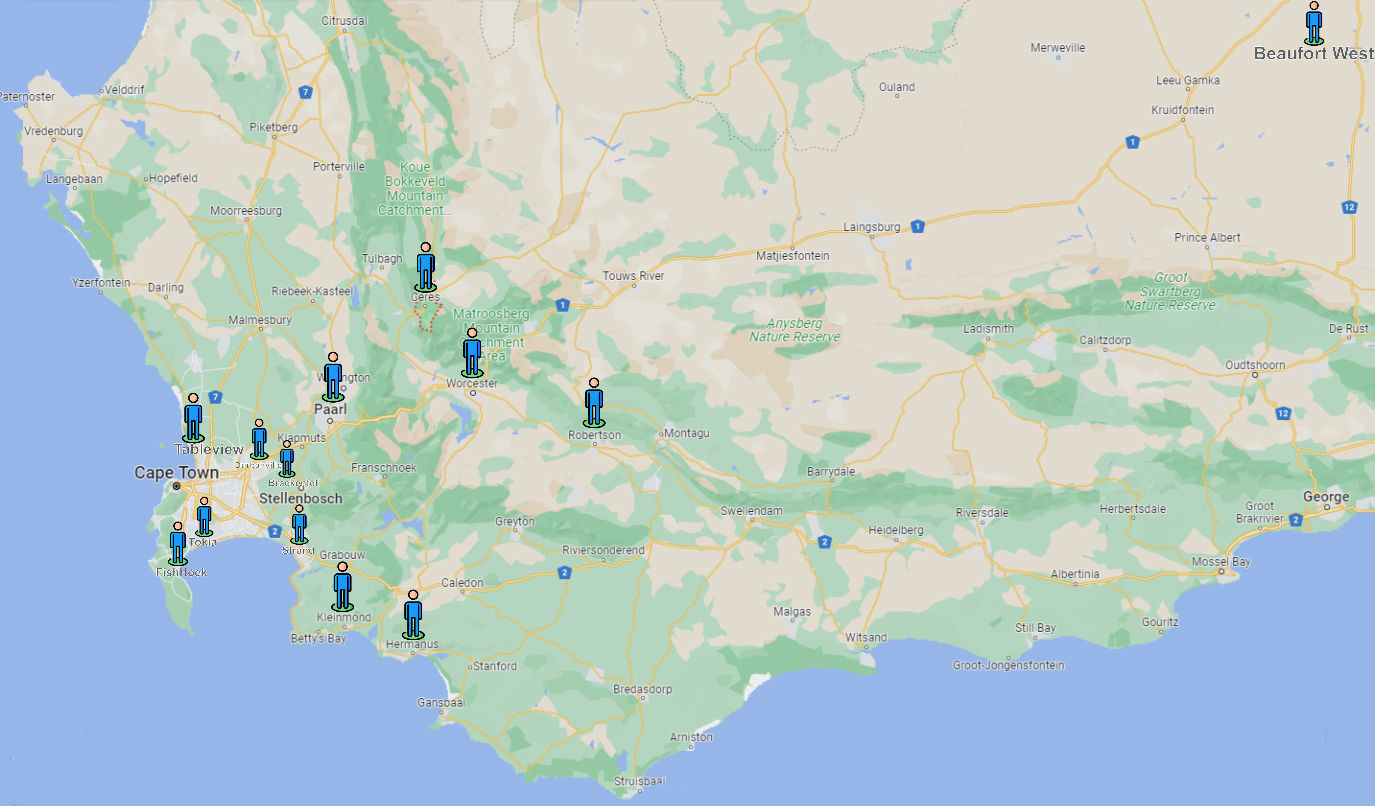Select the person marker above Ceres
The width and height of the screenshot is (1375, 806).
point(425,267)
